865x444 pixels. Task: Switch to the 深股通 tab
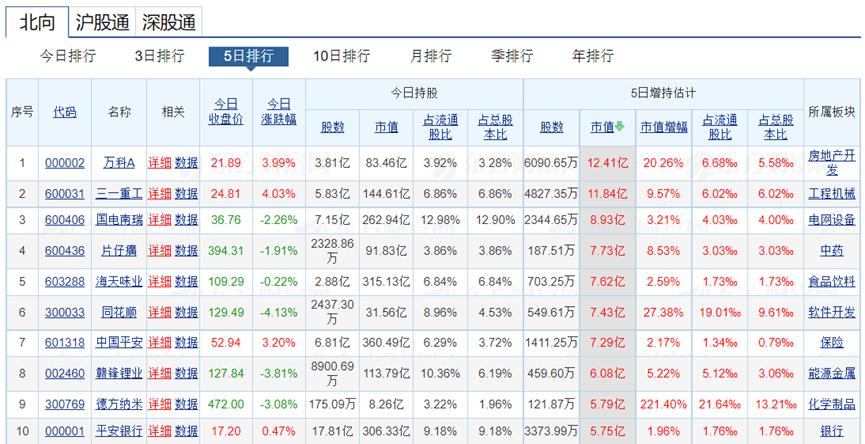169,22
